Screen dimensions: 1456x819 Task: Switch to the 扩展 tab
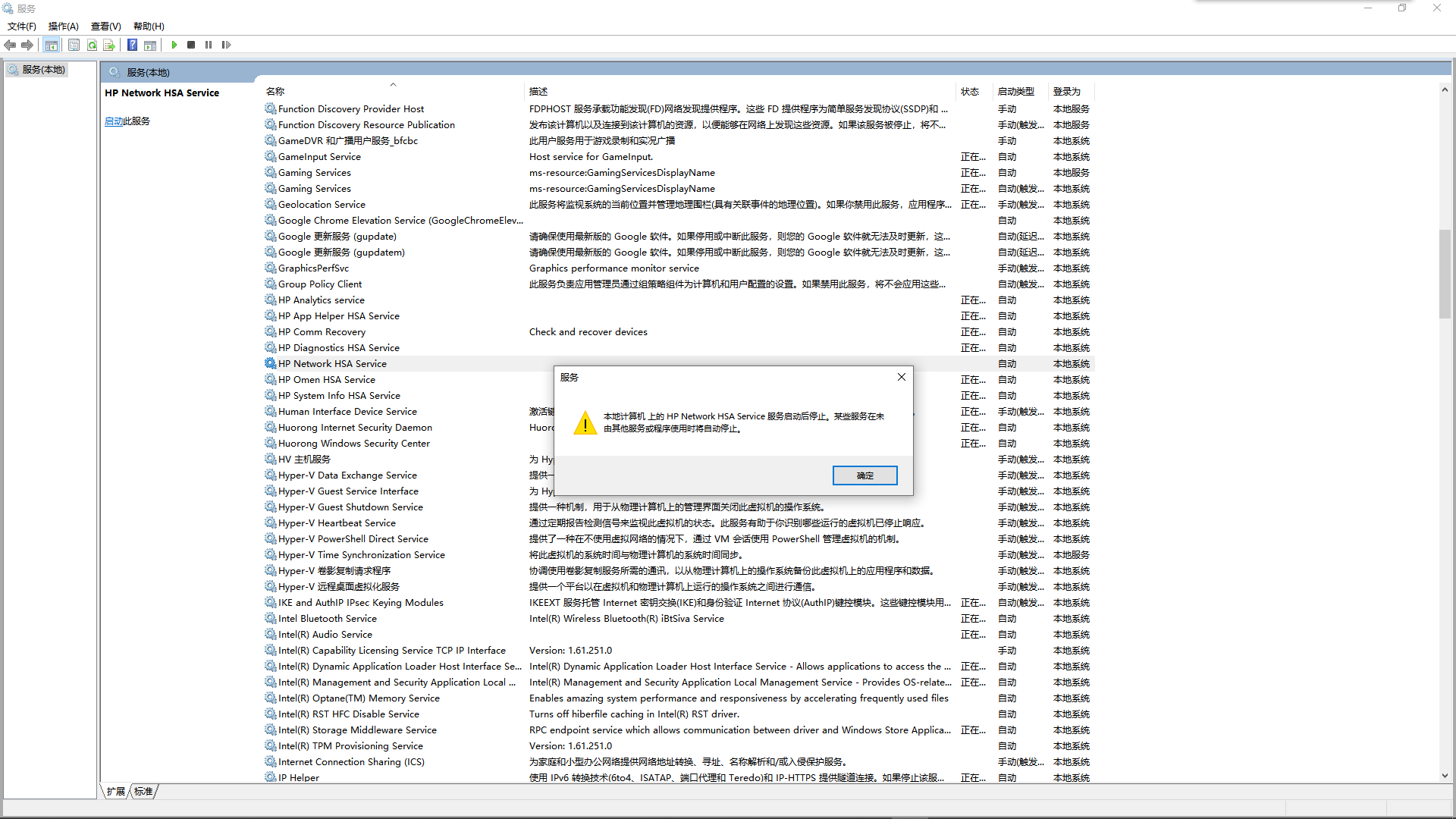[x=115, y=791]
